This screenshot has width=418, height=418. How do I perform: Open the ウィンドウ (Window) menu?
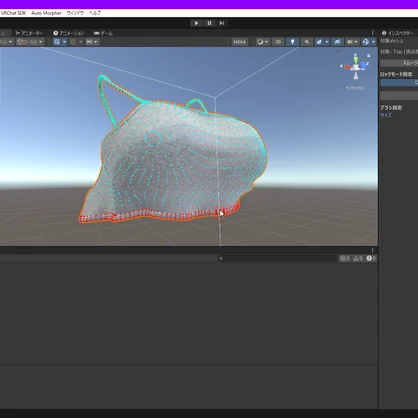click(x=75, y=13)
